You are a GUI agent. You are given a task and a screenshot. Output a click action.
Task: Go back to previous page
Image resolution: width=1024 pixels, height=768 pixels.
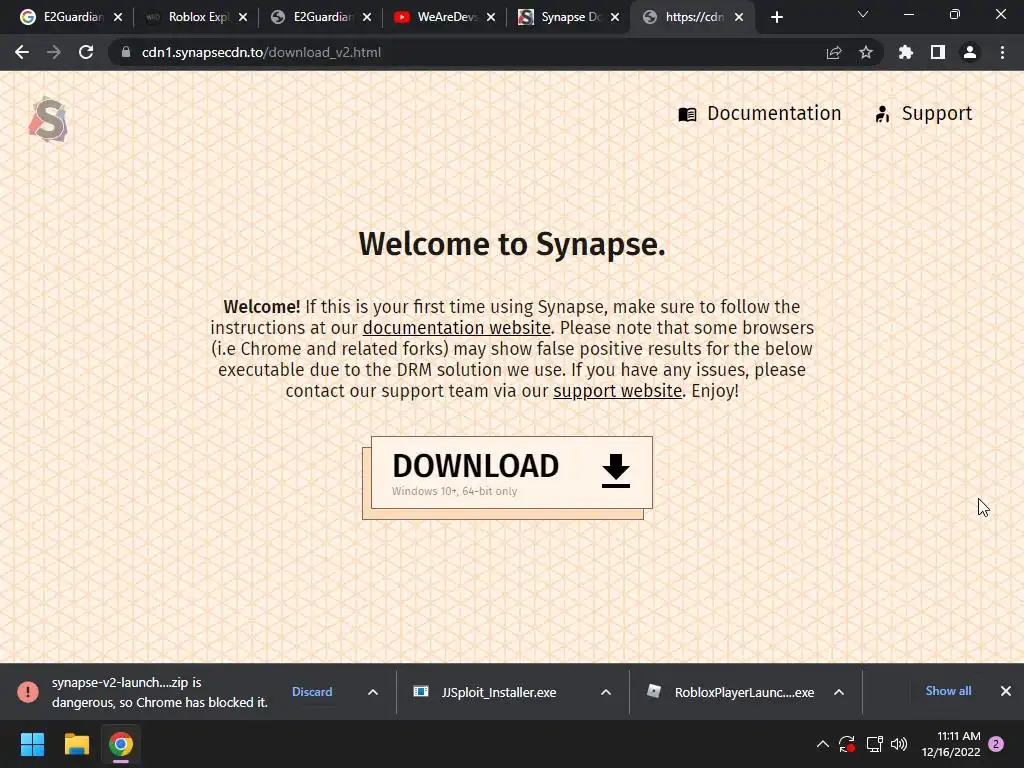[x=22, y=52]
